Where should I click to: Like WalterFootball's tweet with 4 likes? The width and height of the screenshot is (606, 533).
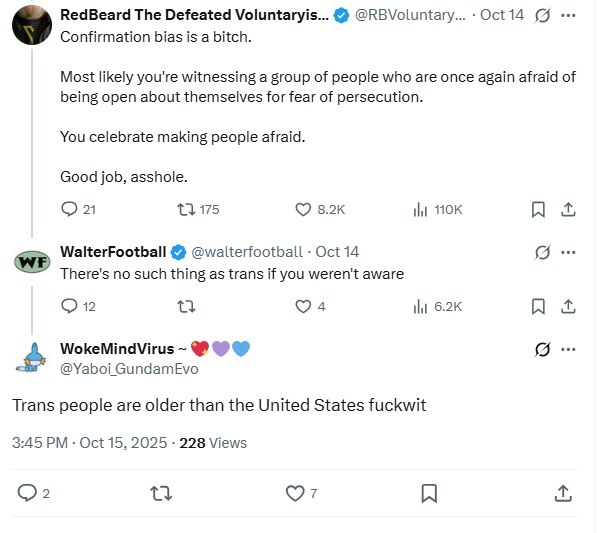pos(304,306)
